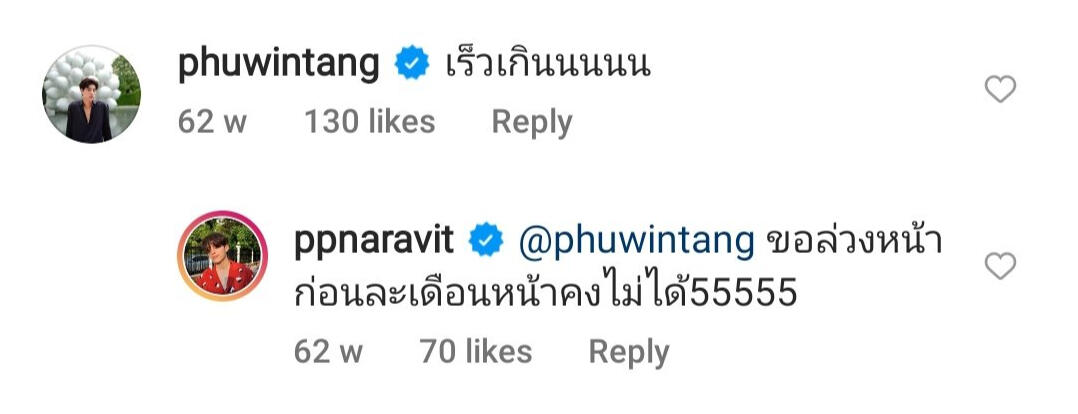View the 70 likes list

point(476,352)
